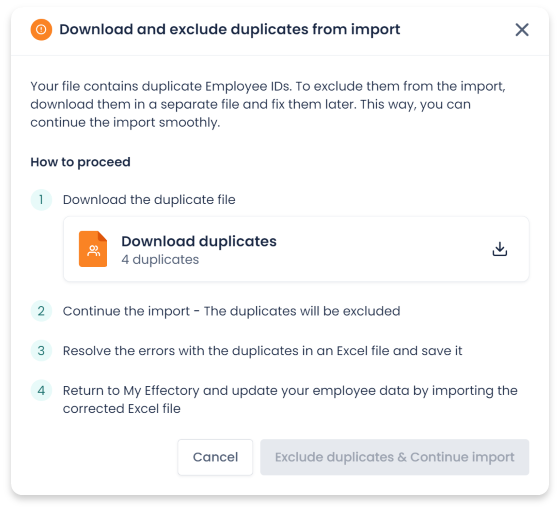This screenshot has height=510, width=560.
Task: Click the step 3 number badge
Action: point(41,351)
